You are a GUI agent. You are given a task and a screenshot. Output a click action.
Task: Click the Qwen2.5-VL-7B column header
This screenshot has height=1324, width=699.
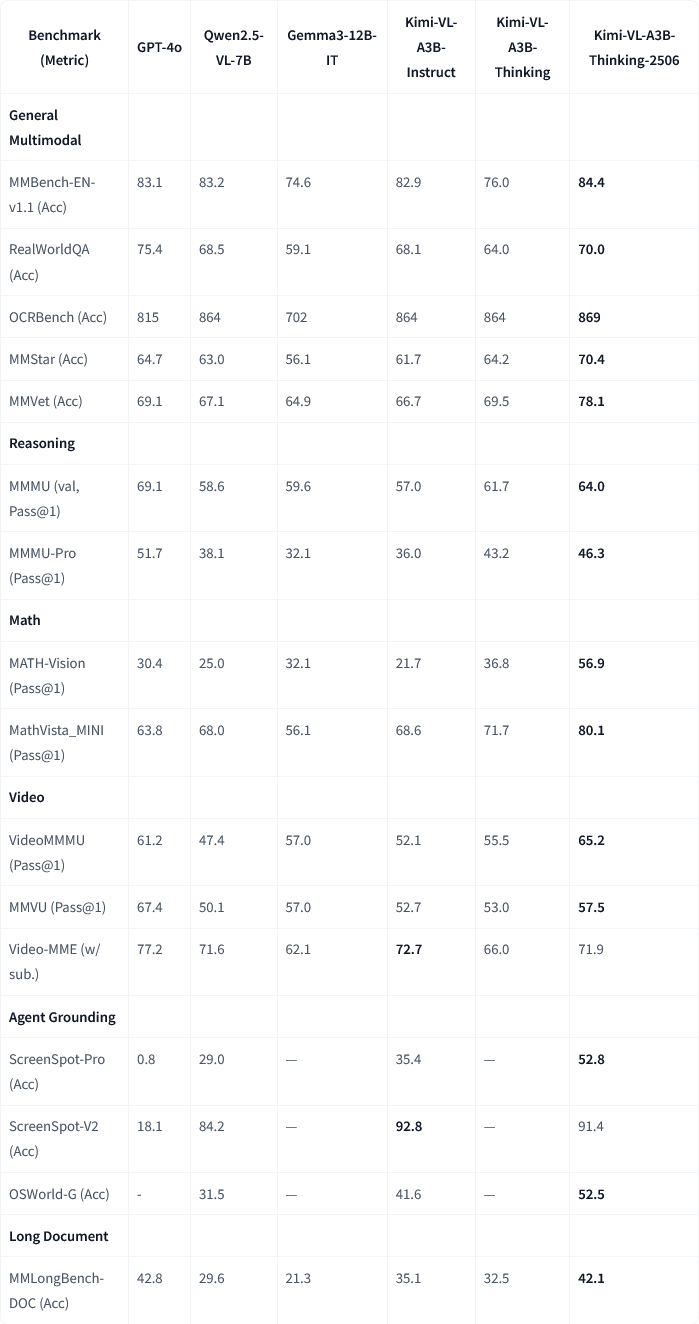click(235, 48)
